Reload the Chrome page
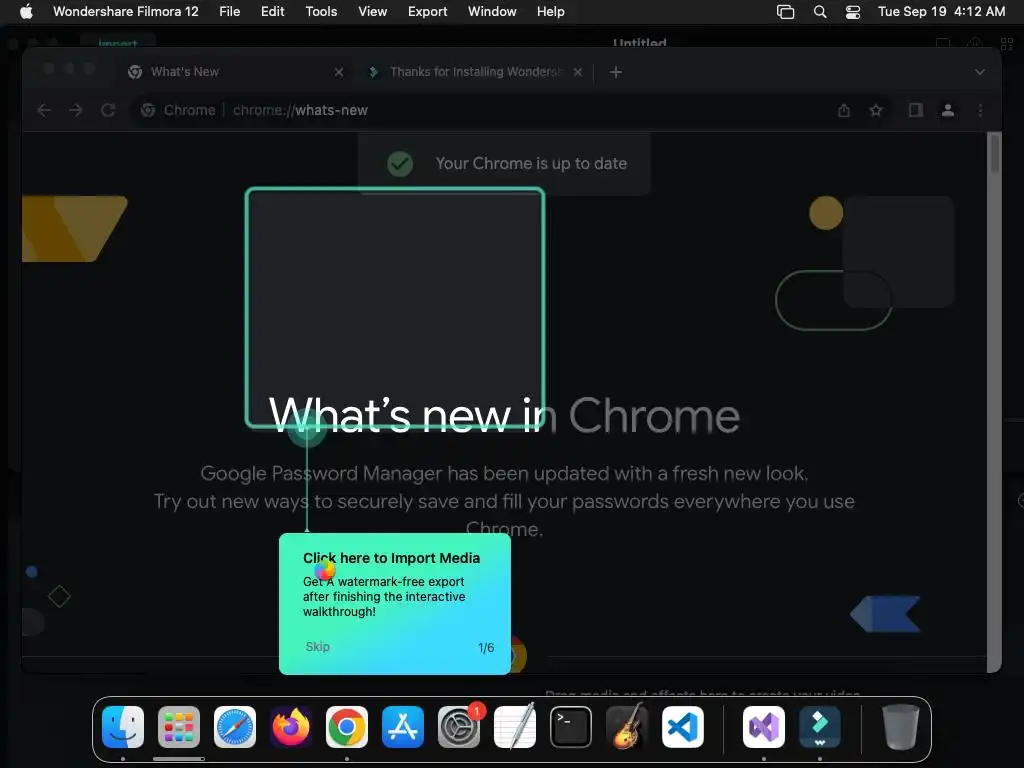Image resolution: width=1024 pixels, height=768 pixels. 108,110
